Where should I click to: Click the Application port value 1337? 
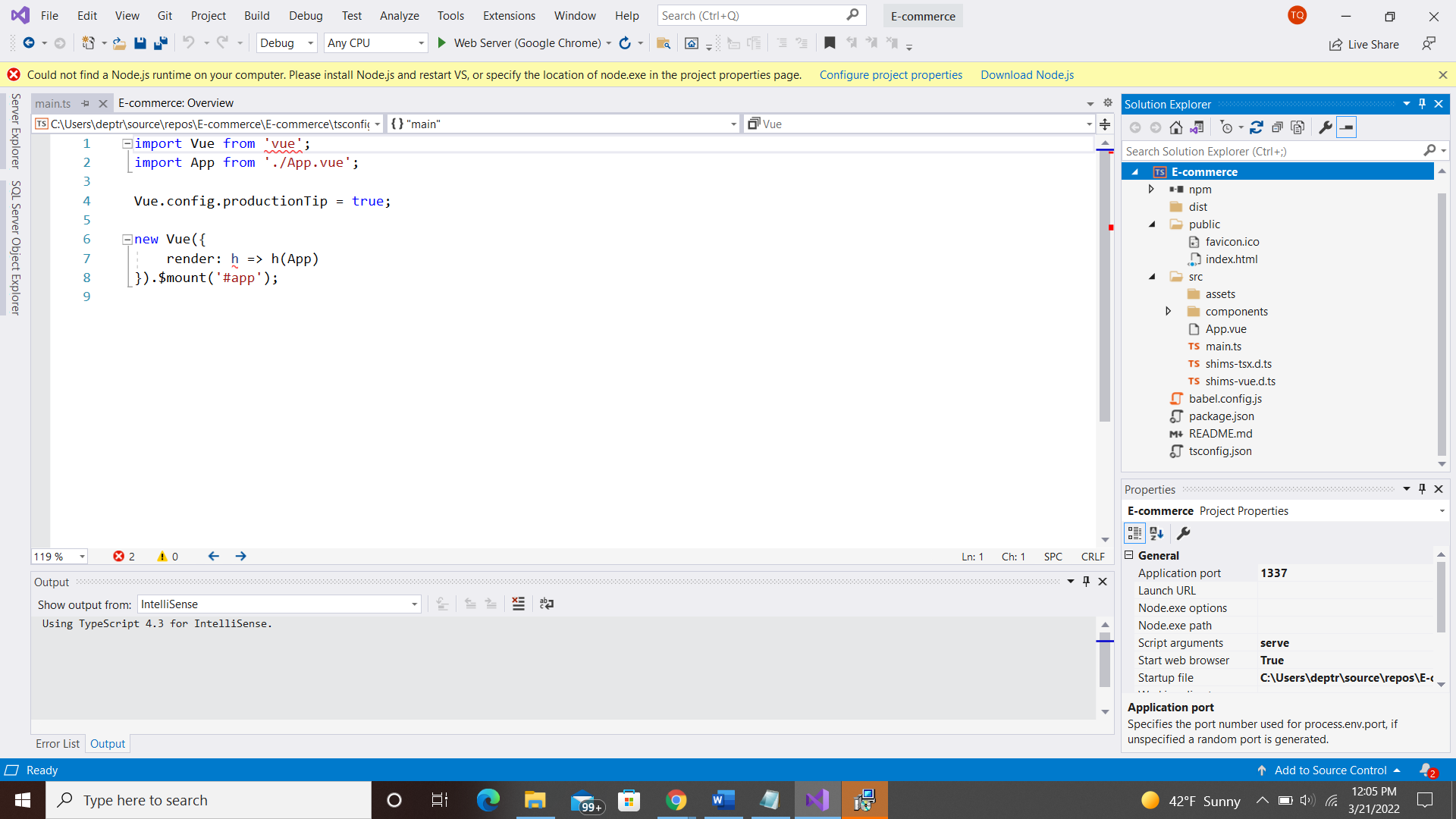(1345, 573)
